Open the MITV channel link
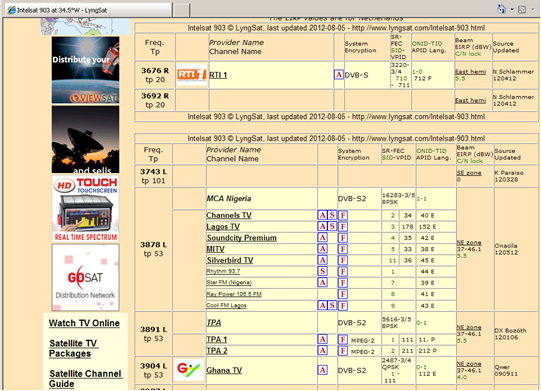Viewport: 541px width, 391px height. (215, 249)
